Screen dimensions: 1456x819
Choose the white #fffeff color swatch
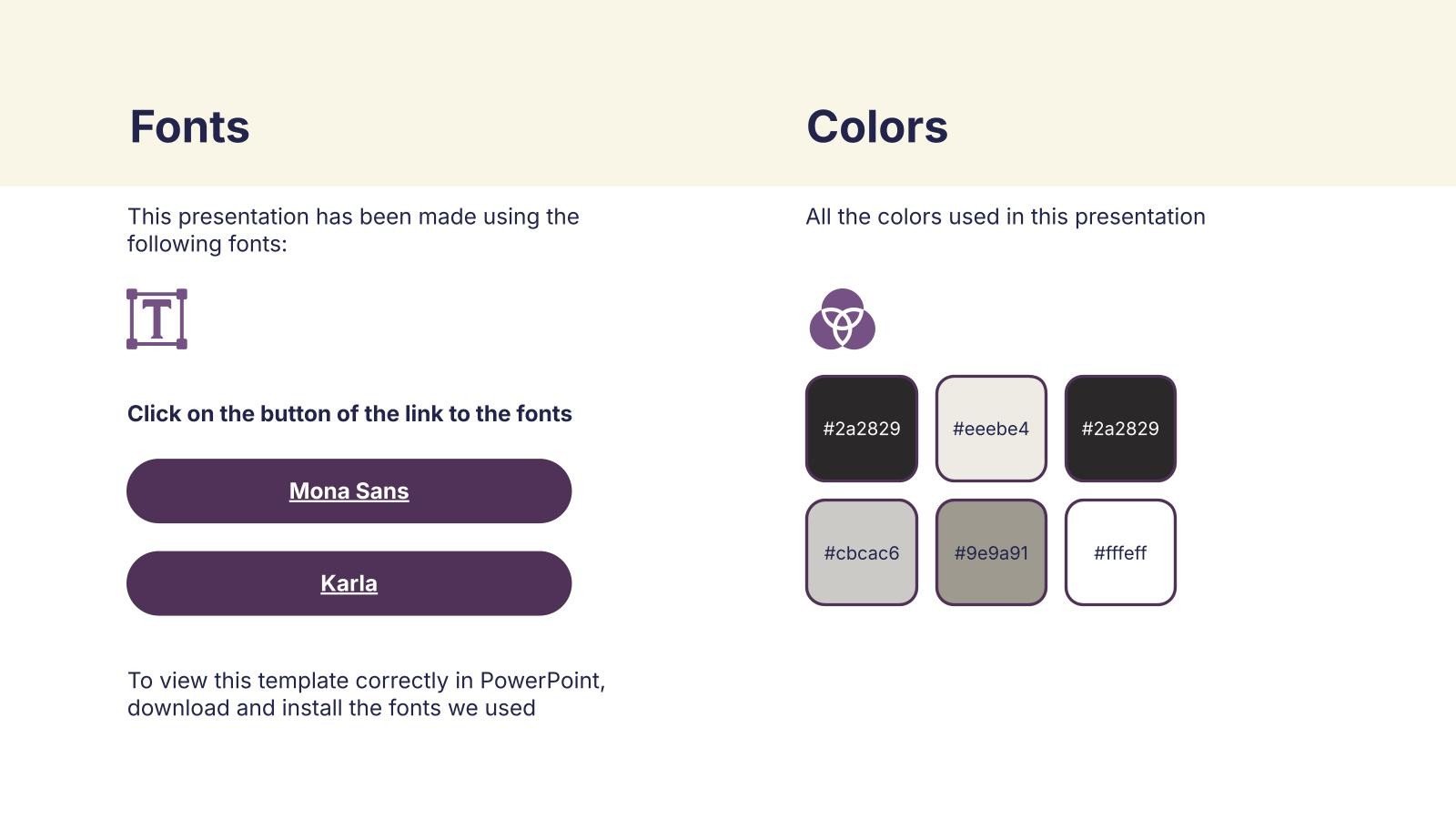coord(1120,552)
